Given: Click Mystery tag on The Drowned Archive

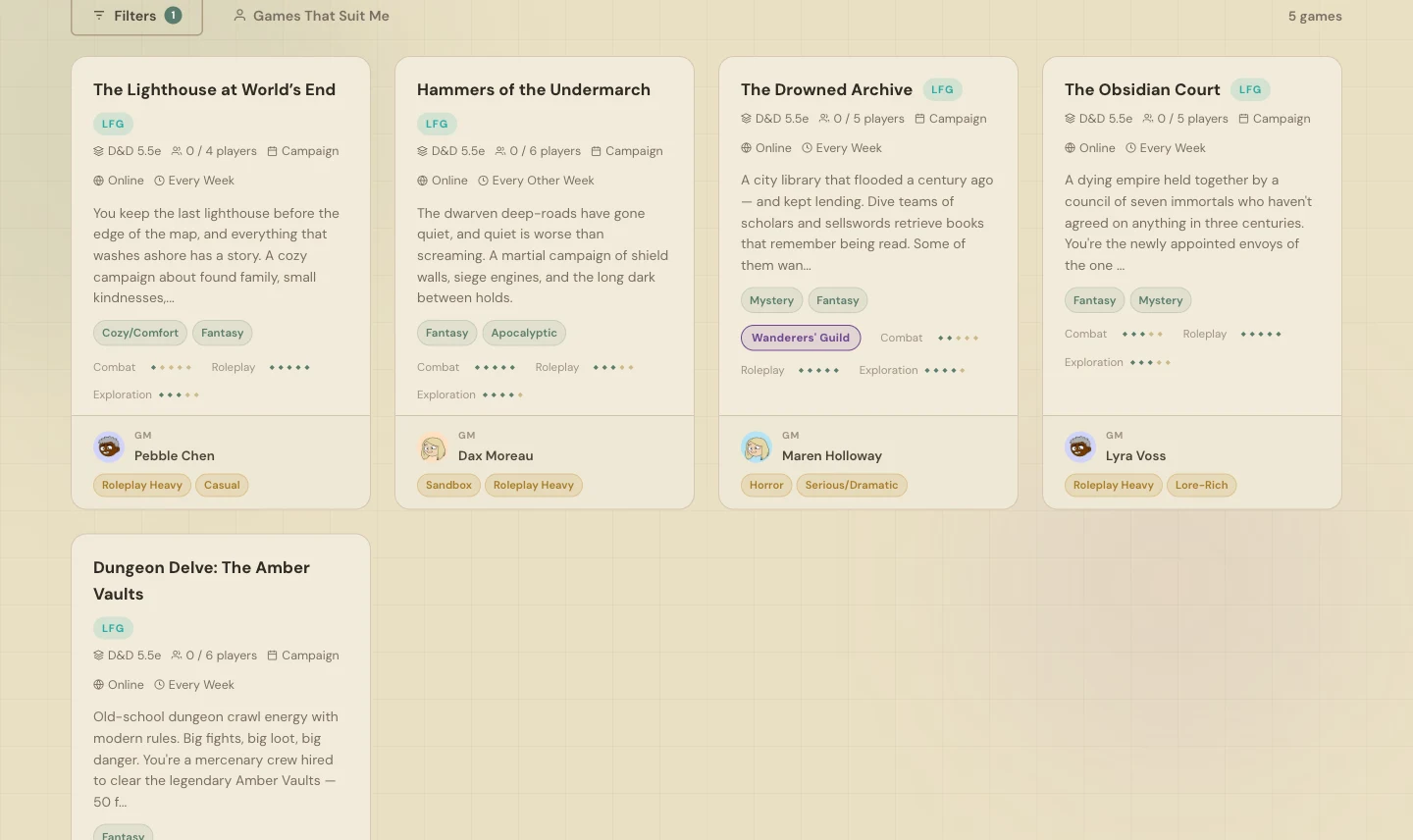Looking at the screenshot, I should pos(771,300).
